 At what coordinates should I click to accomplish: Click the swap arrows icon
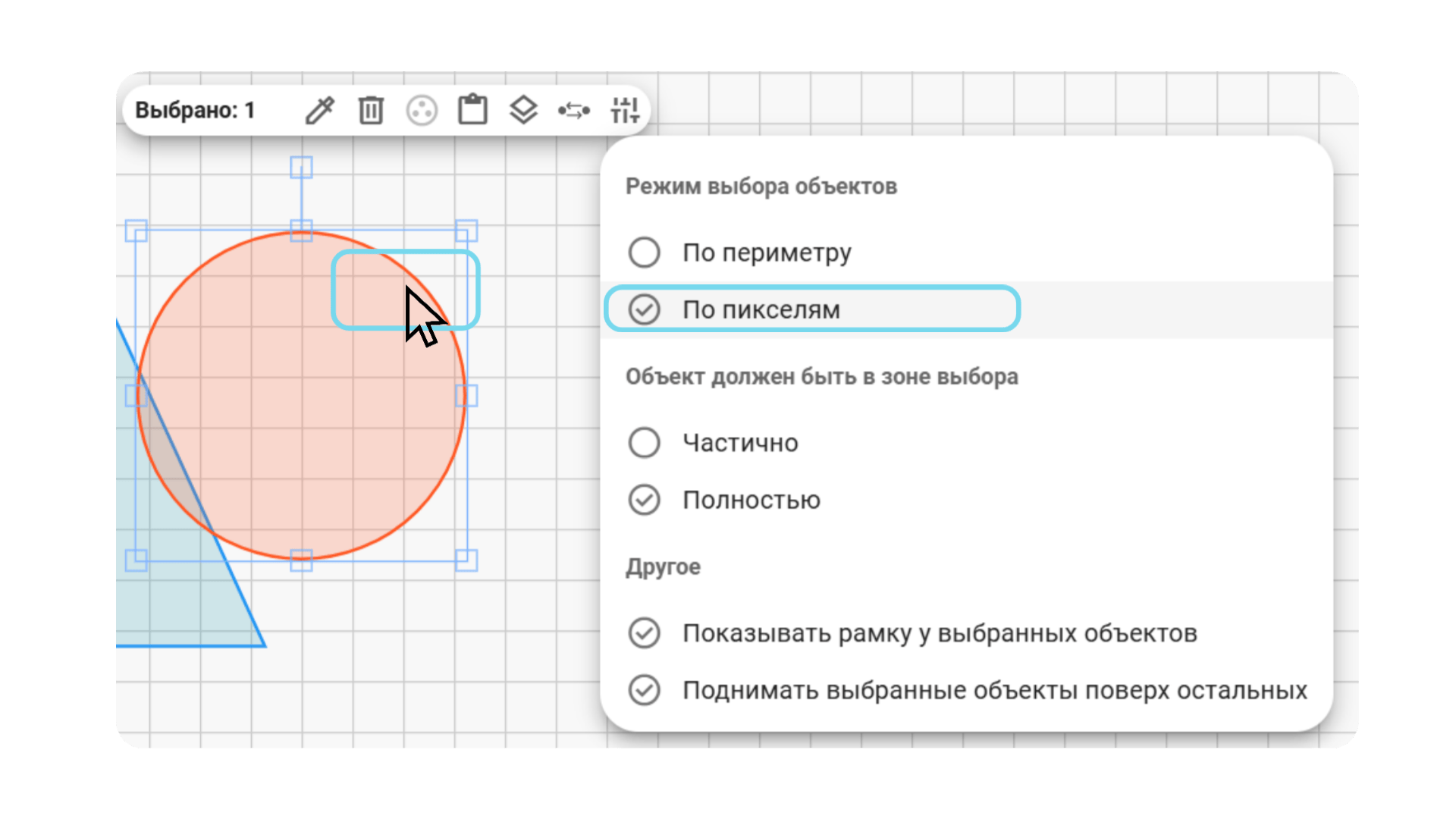coord(574,111)
